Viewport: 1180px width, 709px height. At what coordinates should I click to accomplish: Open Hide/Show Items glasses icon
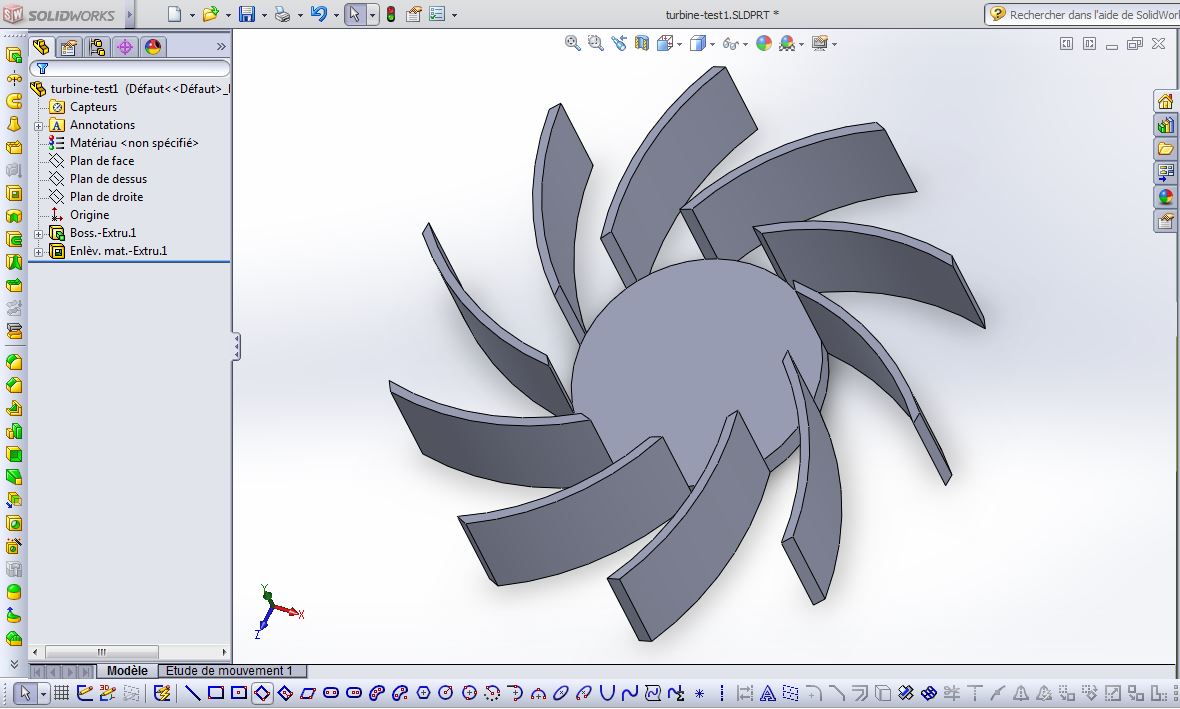point(730,44)
